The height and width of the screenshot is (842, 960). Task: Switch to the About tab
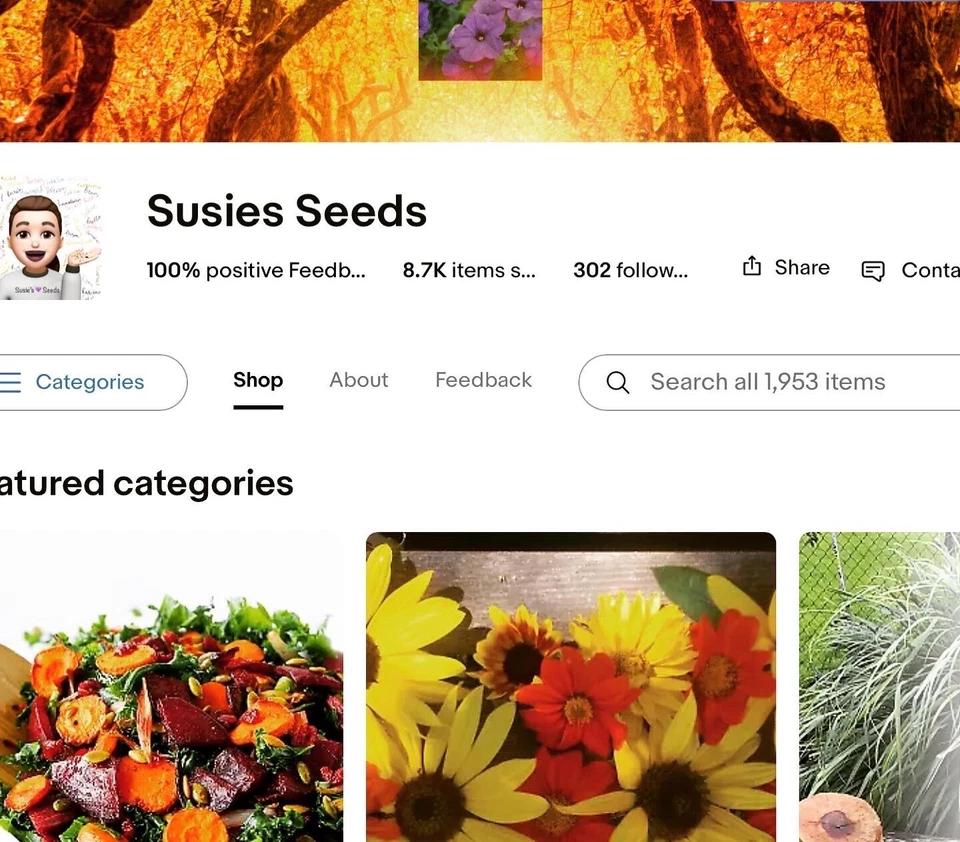coord(359,380)
